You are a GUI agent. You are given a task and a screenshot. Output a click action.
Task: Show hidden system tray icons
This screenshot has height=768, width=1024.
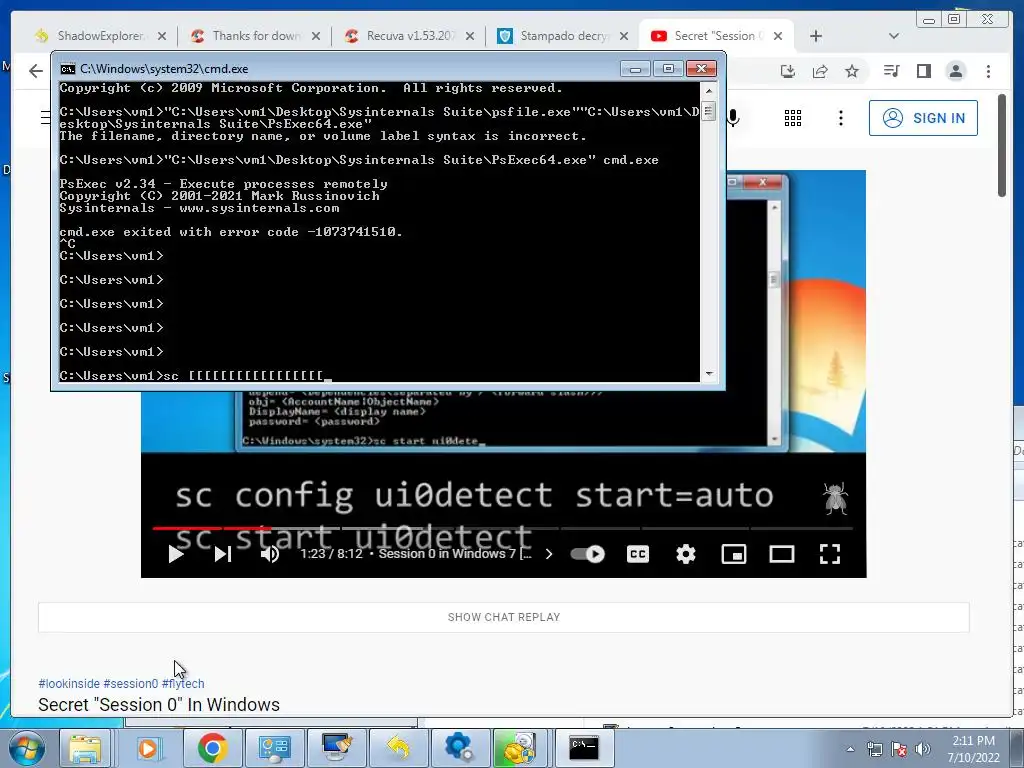tap(850, 749)
